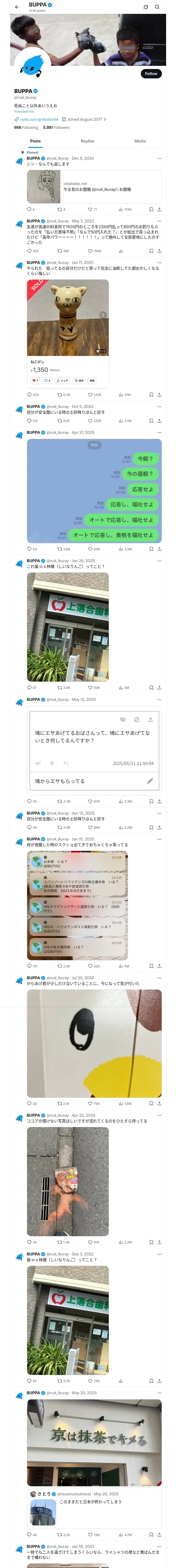Open the more menu on the pinned post
Image resolution: width=176 pixels, height=1568 pixels.
click(x=159, y=158)
